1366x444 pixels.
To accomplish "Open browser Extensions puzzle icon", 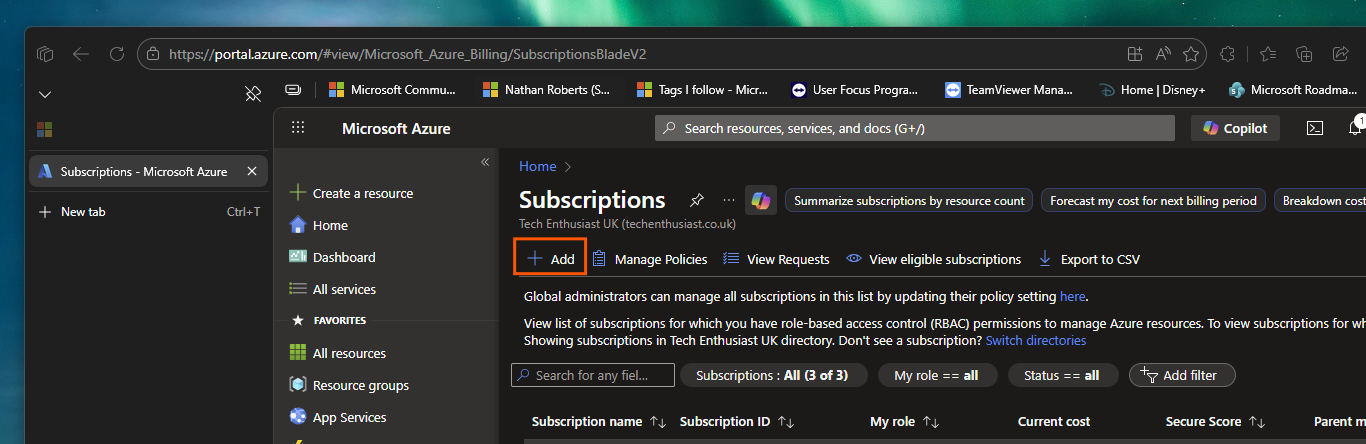I will coord(1229,54).
